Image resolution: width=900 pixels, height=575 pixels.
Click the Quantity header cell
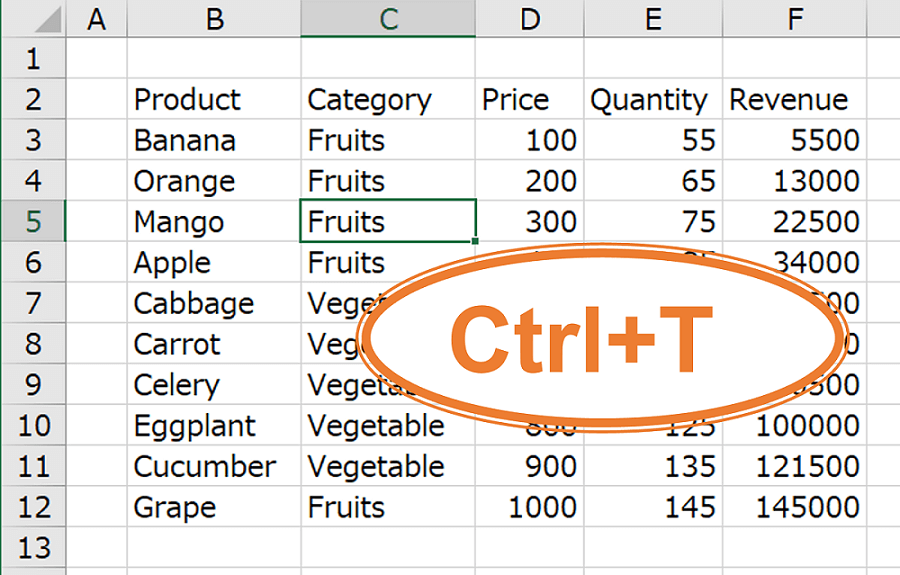[653, 99]
